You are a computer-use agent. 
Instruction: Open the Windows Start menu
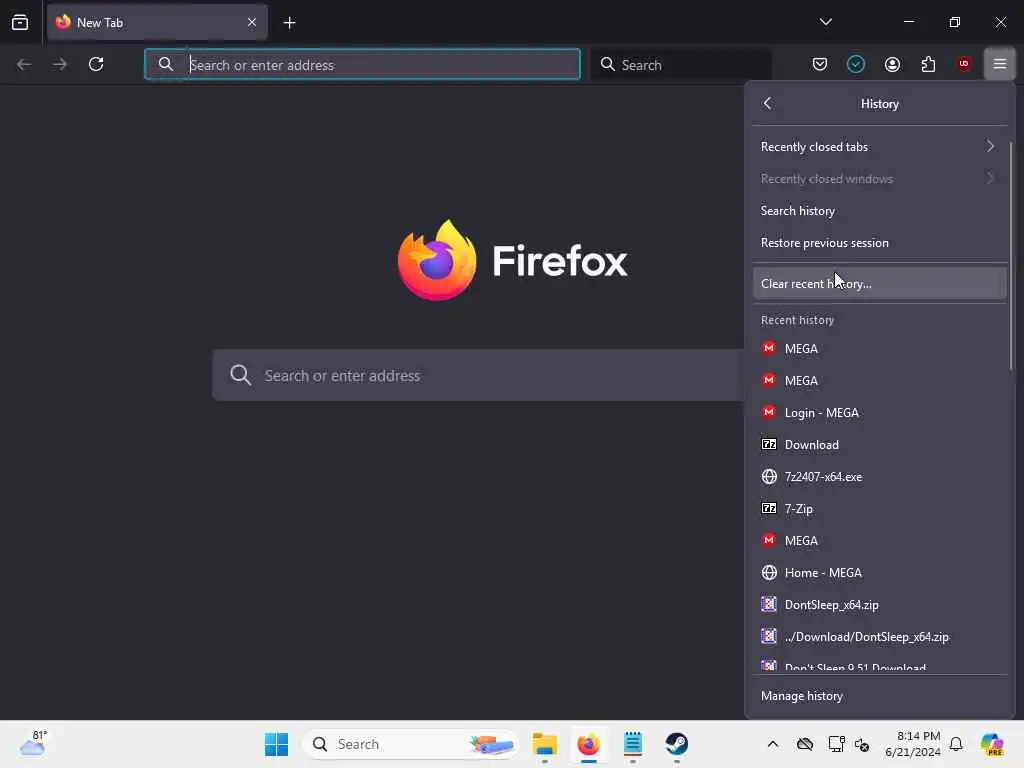[x=276, y=744]
